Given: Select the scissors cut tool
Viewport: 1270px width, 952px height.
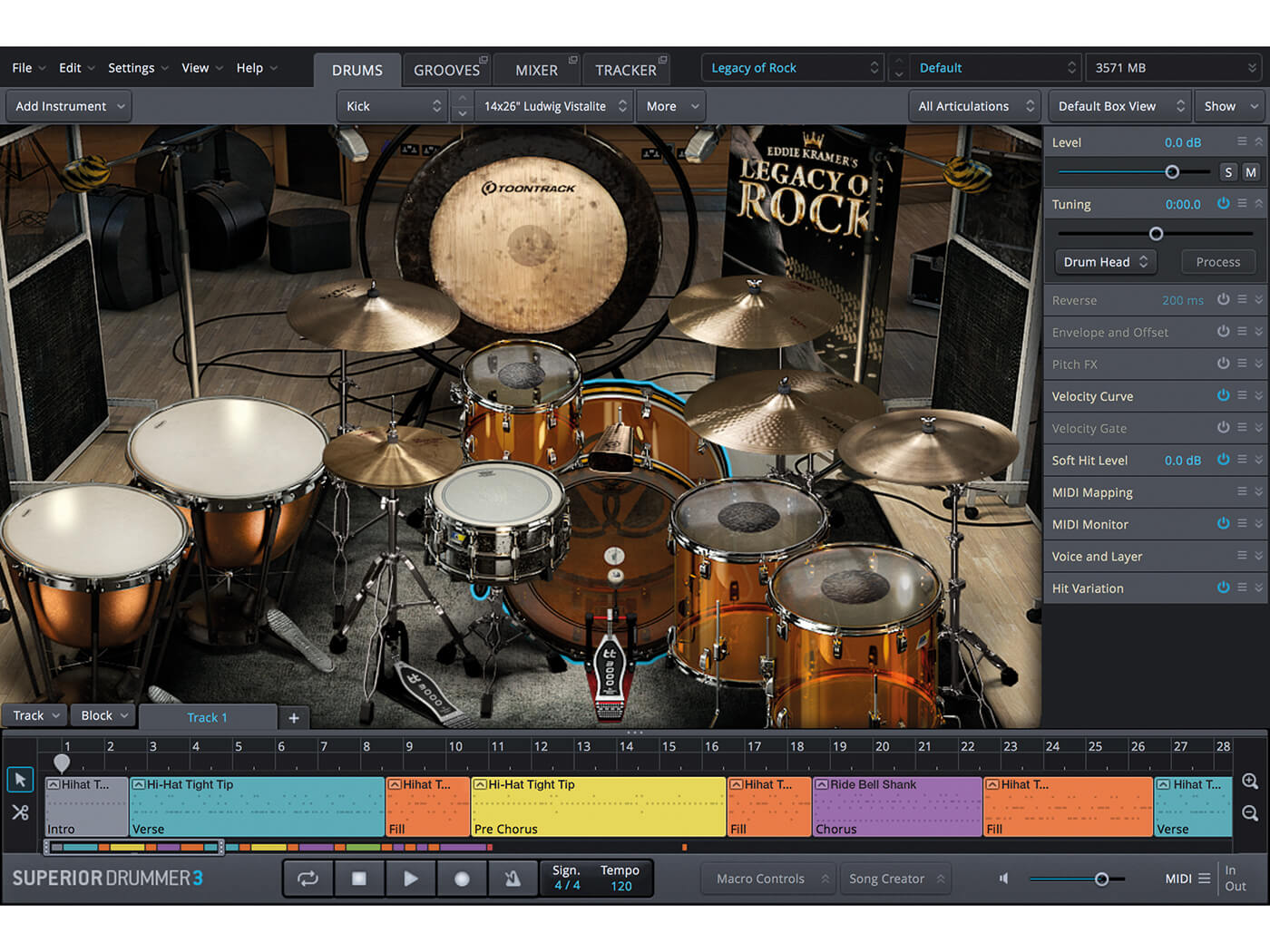Looking at the screenshot, I should (x=20, y=812).
